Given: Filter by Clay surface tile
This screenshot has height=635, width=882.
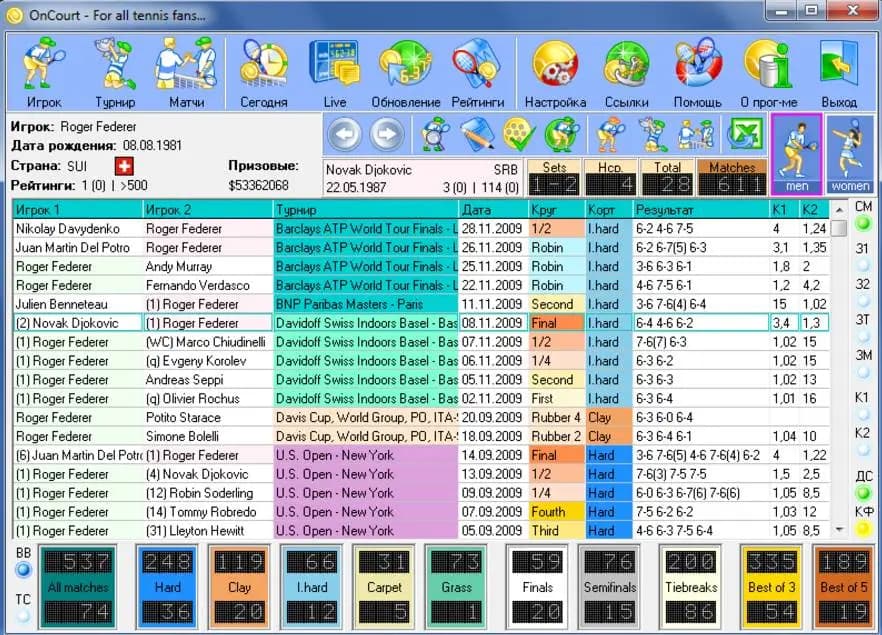Looking at the screenshot, I should (x=240, y=587).
